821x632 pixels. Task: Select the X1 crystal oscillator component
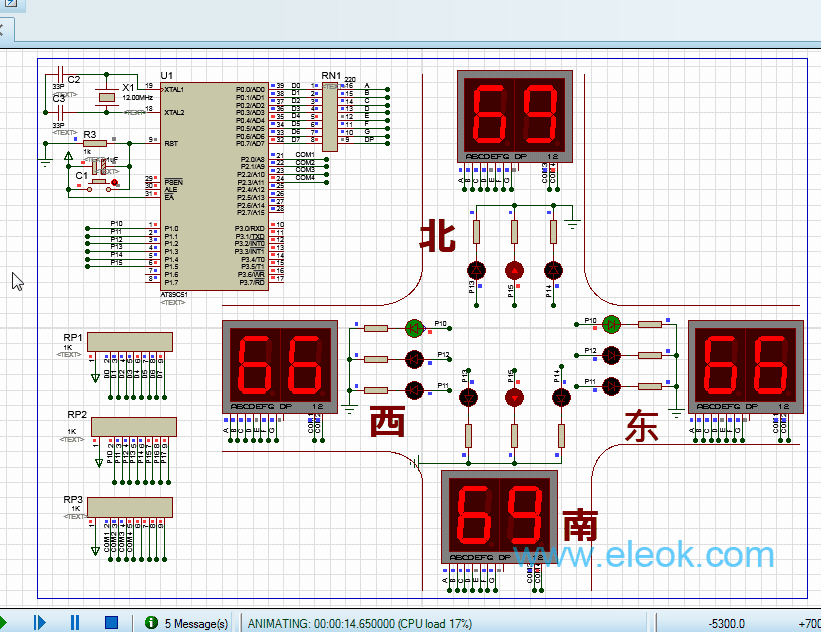[106, 97]
